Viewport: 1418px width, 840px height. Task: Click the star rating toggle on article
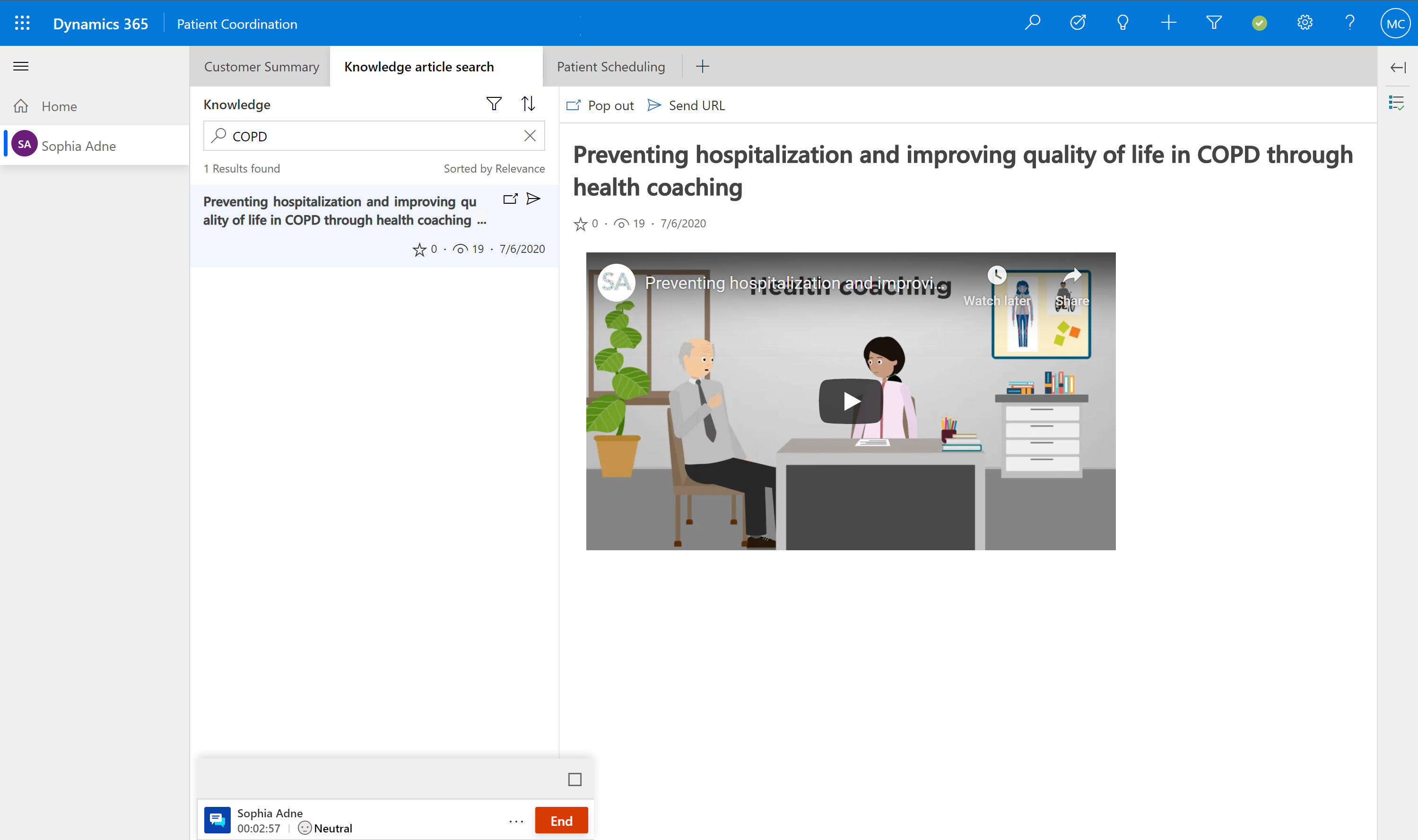pyautogui.click(x=581, y=222)
